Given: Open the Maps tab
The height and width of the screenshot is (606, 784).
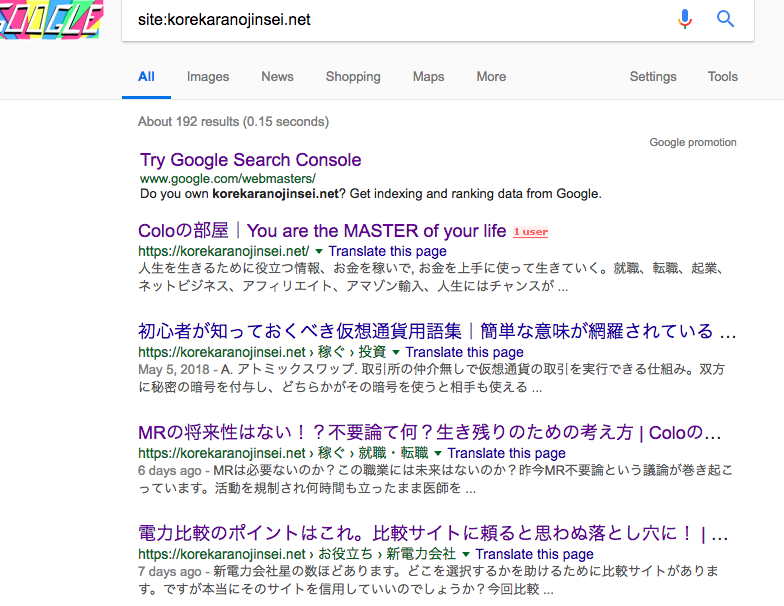Looking at the screenshot, I should (428, 76).
